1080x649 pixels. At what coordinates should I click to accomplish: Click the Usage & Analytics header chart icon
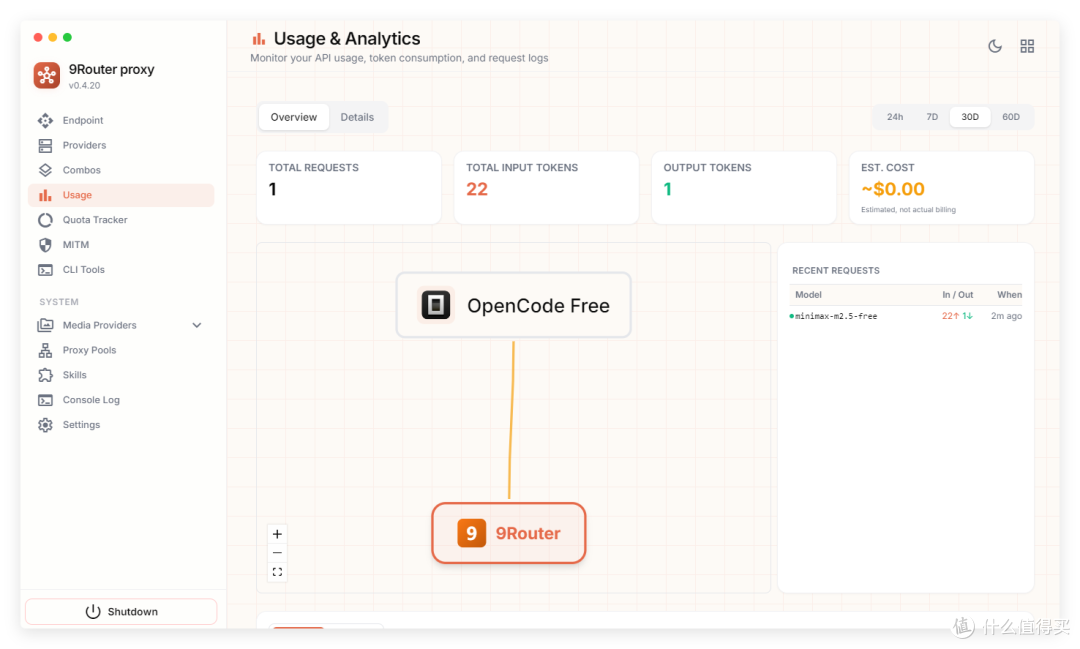click(x=259, y=39)
